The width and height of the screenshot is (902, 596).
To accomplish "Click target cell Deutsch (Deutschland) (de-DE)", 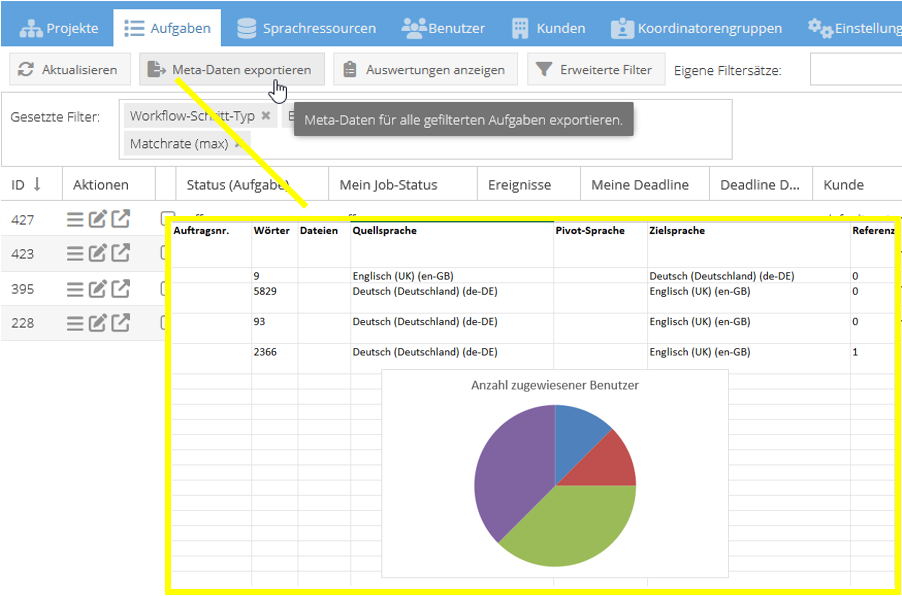I will coord(749,276).
